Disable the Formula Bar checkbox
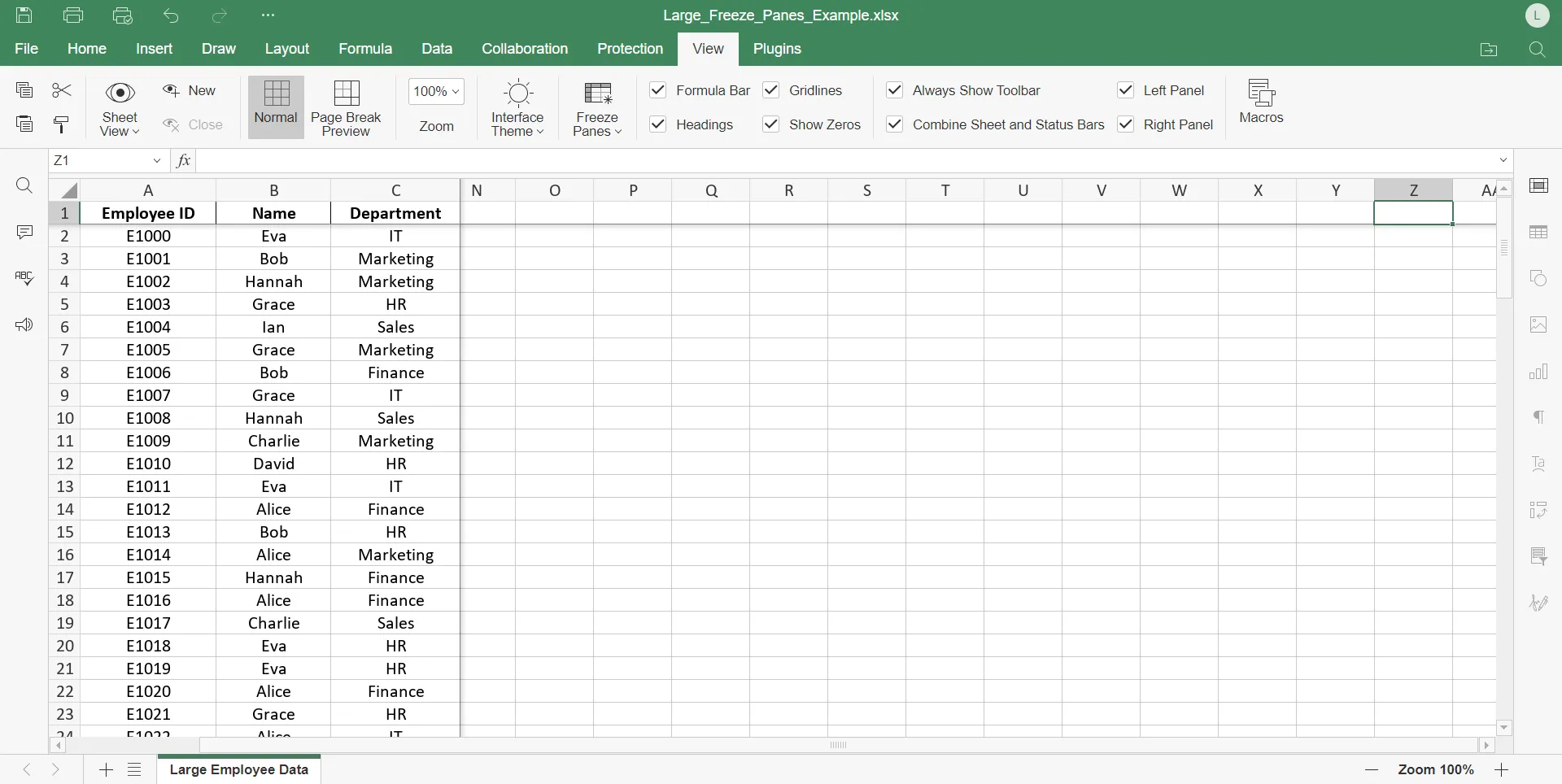This screenshot has height=784, width=1562. (x=658, y=90)
